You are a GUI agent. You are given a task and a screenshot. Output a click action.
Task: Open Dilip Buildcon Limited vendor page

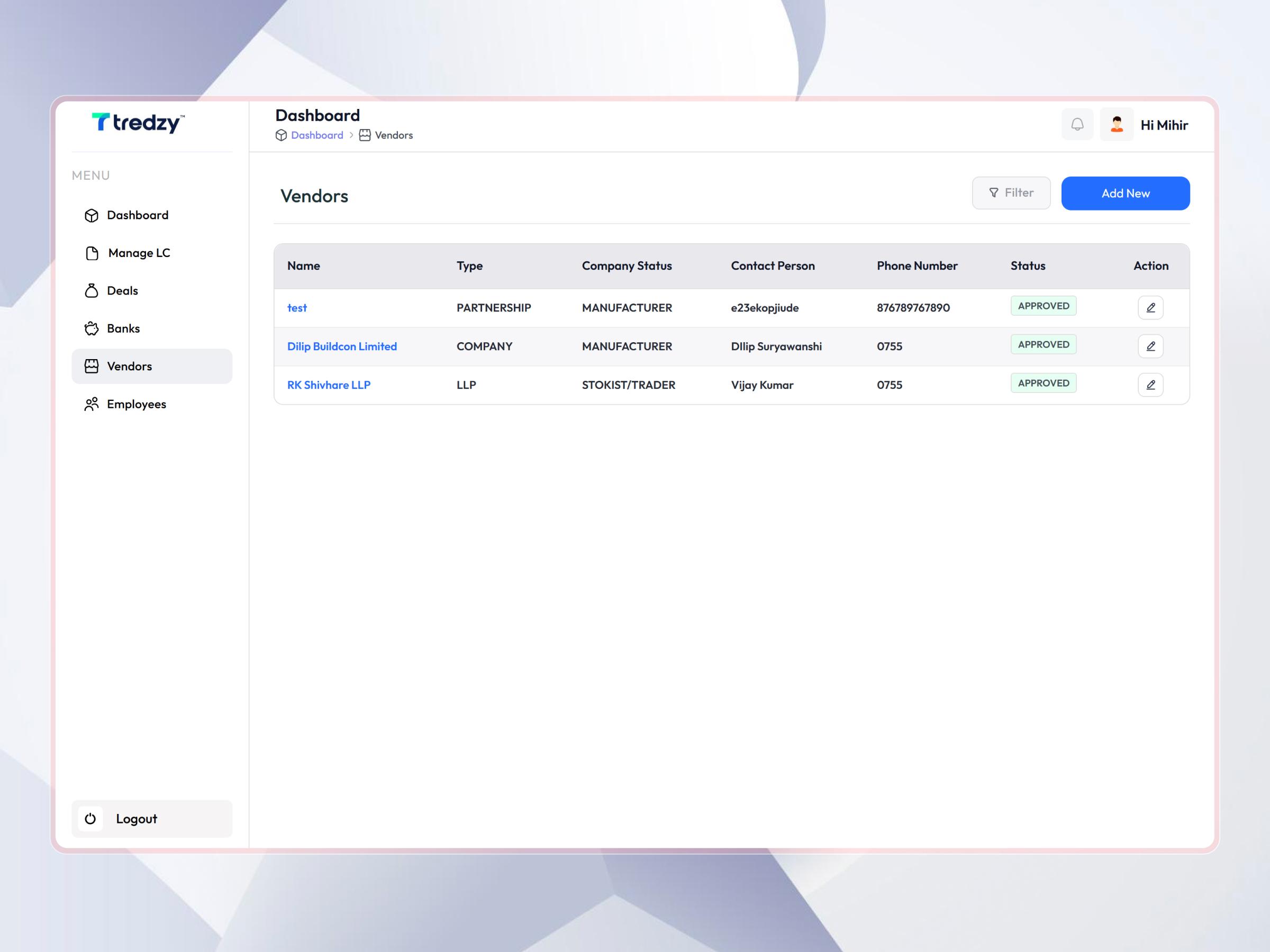pyautogui.click(x=342, y=346)
